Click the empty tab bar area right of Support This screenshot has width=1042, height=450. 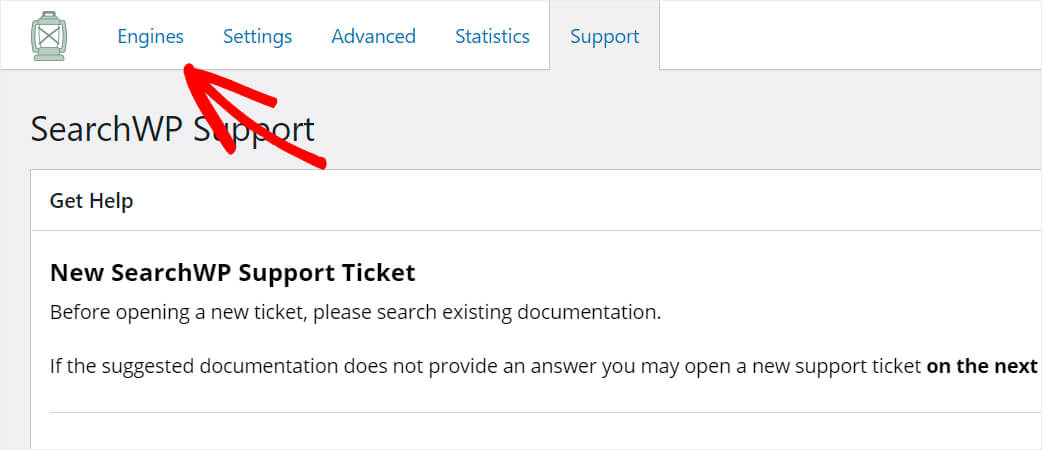point(851,35)
